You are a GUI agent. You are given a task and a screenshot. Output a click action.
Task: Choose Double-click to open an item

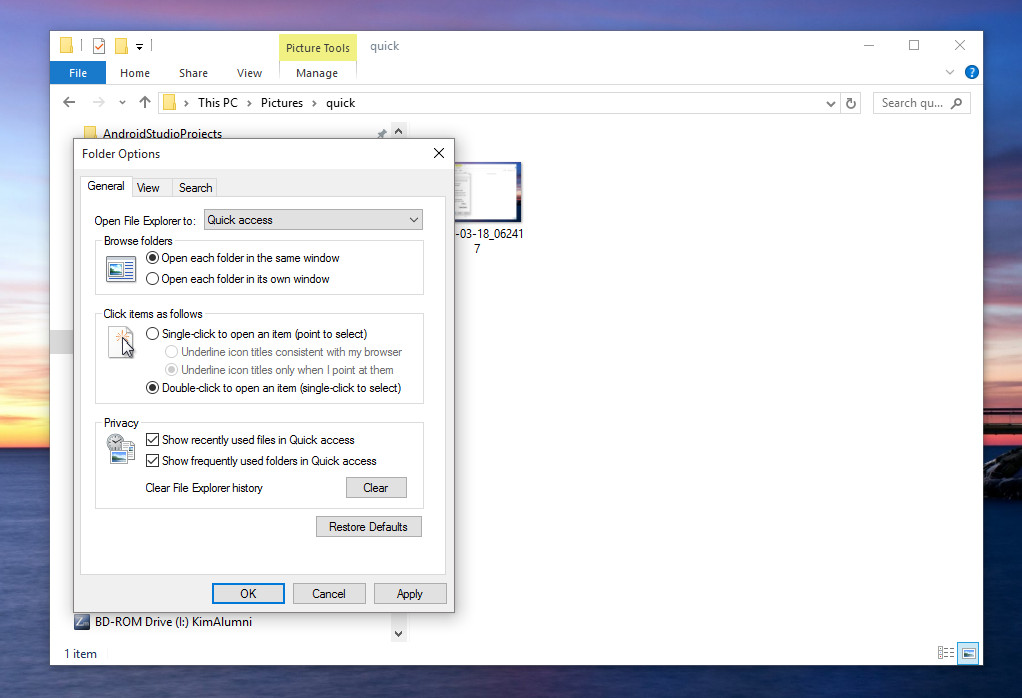click(x=274, y=388)
